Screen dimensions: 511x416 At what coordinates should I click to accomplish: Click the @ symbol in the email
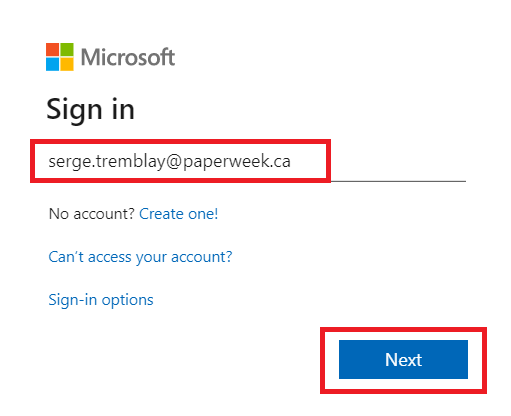[174, 162]
